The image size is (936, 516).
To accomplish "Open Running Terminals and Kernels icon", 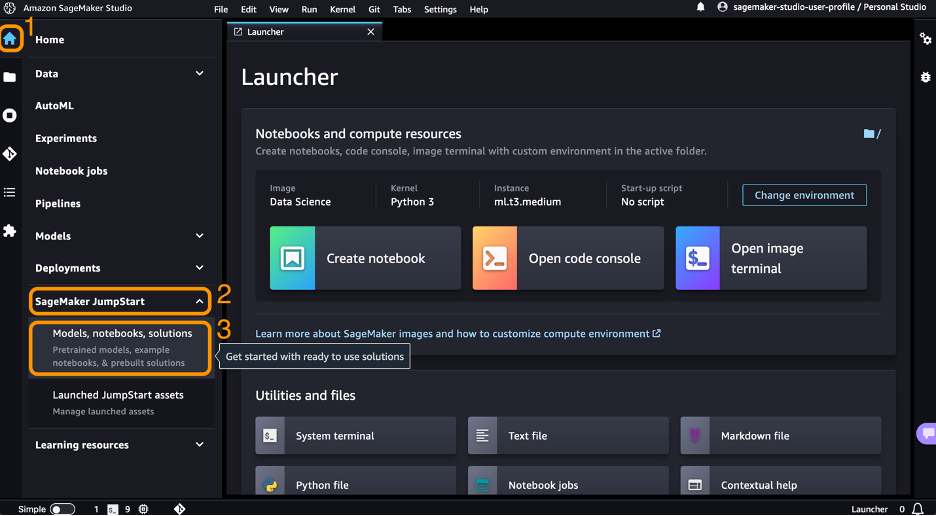I will coord(10,115).
